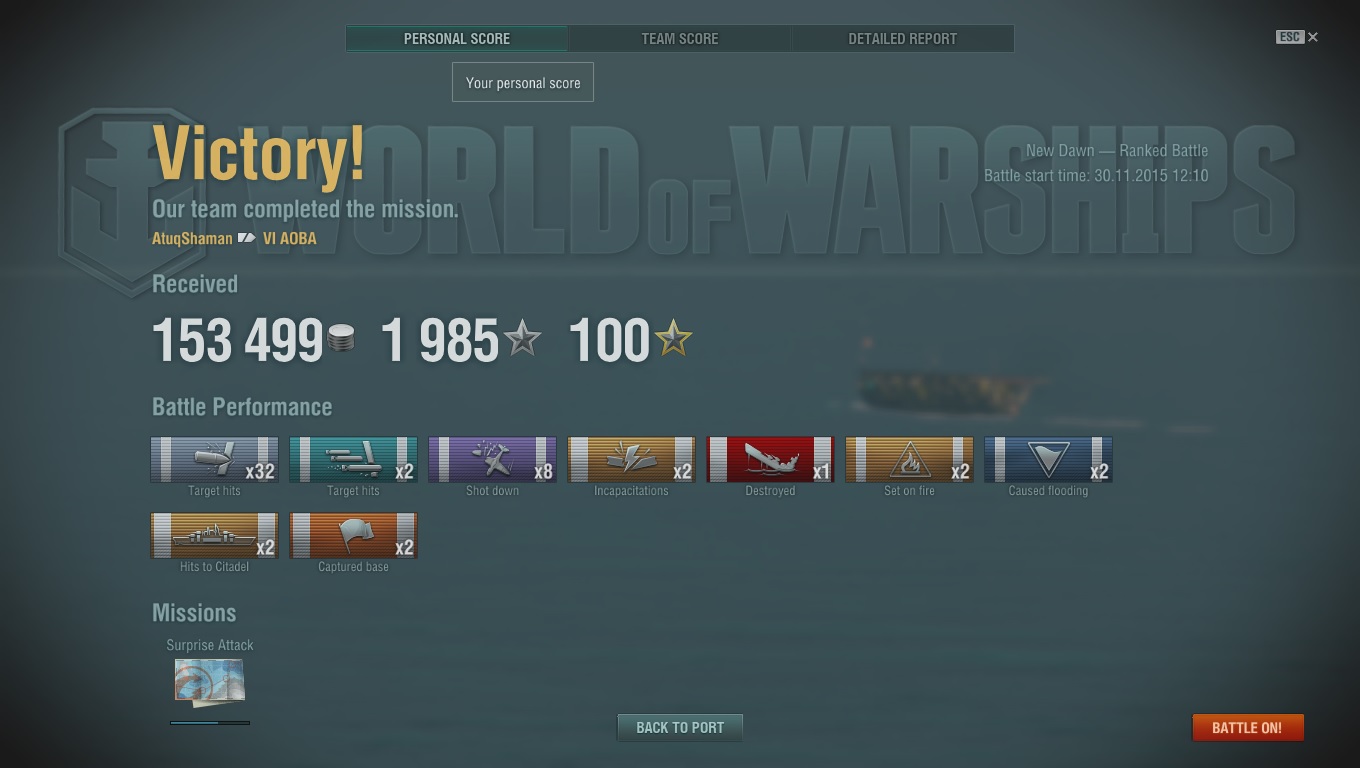Select the Shot down x8 aircraft ribbon
This screenshot has width=1360, height=768.
point(492,460)
